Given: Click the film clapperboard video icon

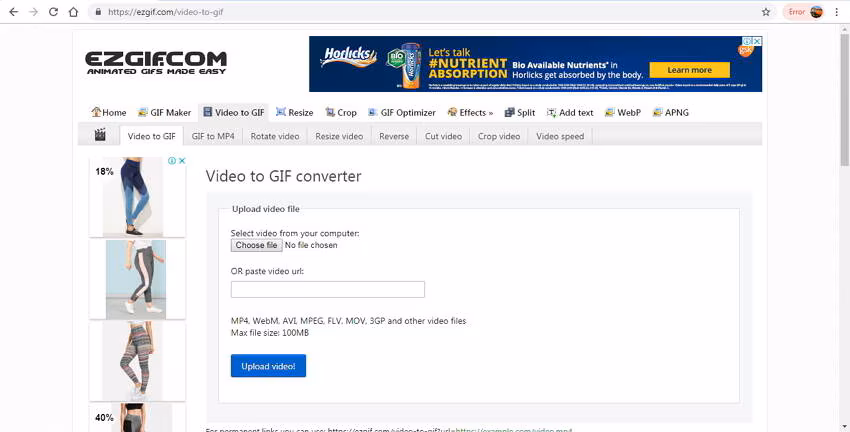Looking at the screenshot, I should [100, 135].
